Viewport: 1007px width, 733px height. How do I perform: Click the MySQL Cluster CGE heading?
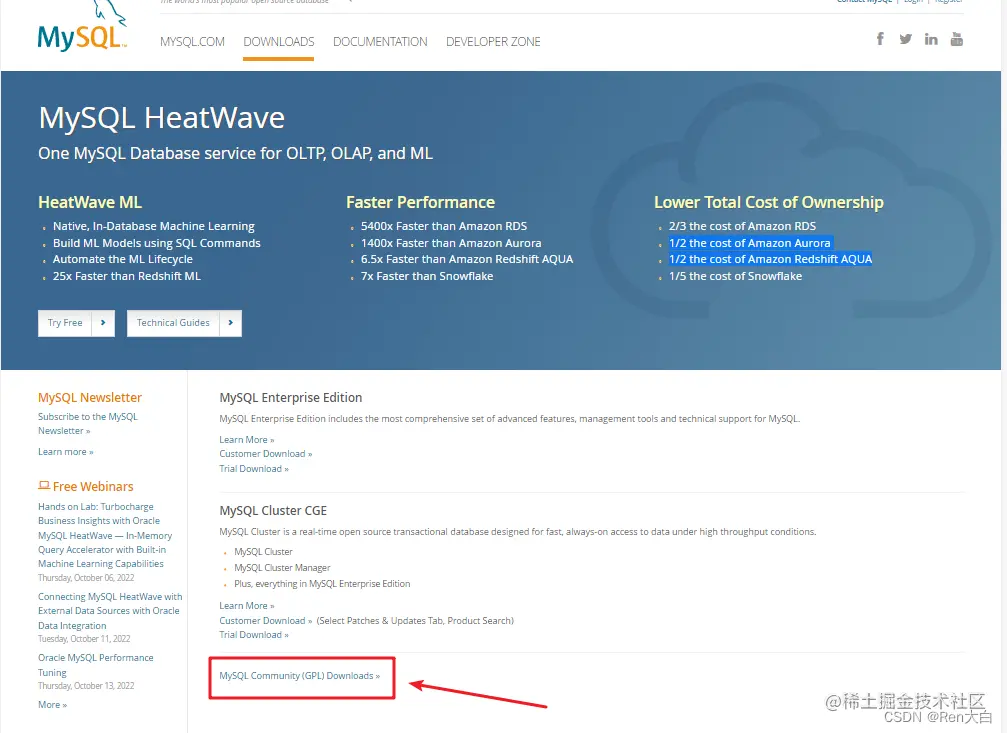point(273,511)
